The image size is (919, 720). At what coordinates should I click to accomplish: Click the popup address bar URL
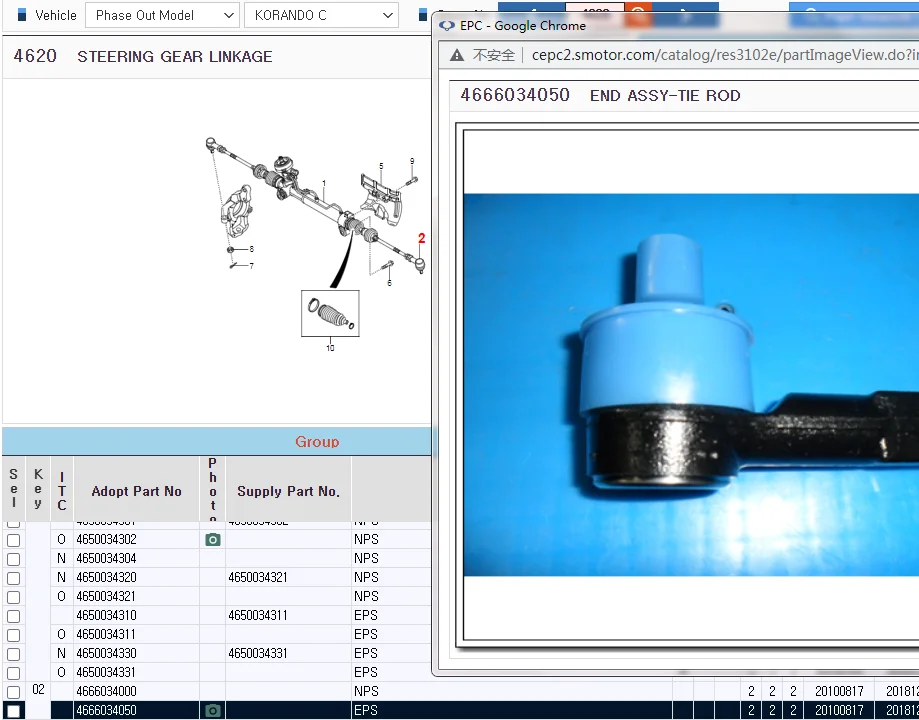(x=724, y=55)
